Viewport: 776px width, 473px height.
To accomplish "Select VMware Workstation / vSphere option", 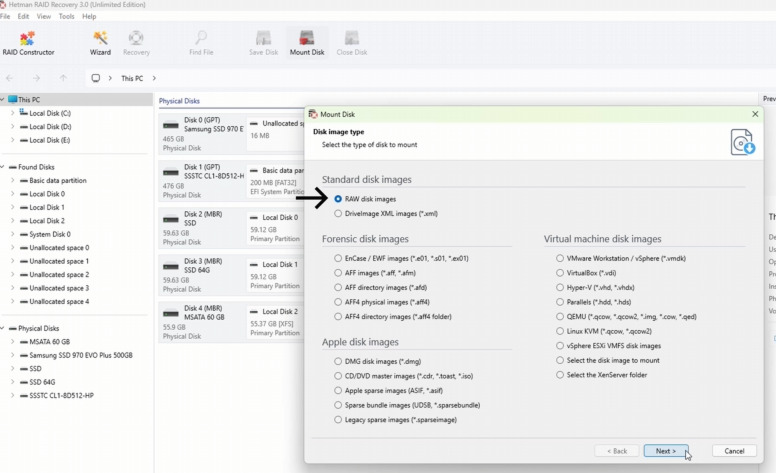I will 560,258.
